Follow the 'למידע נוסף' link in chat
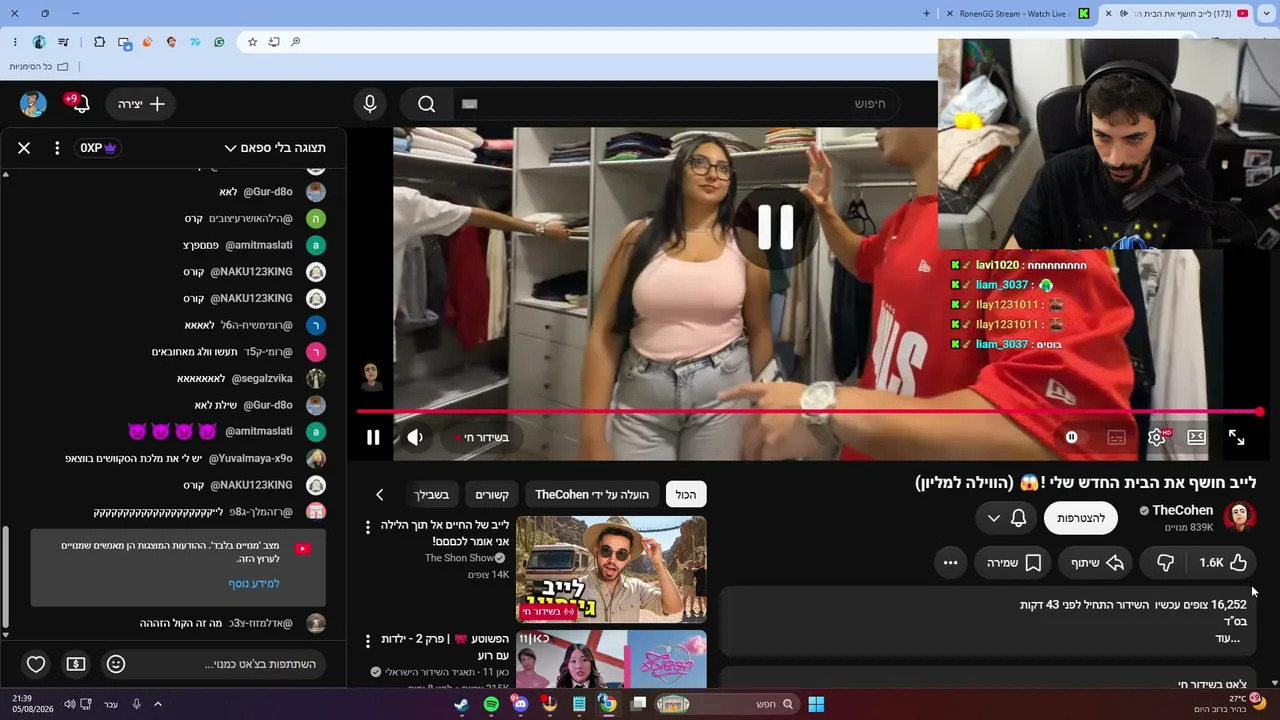 click(x=254, y=583)
